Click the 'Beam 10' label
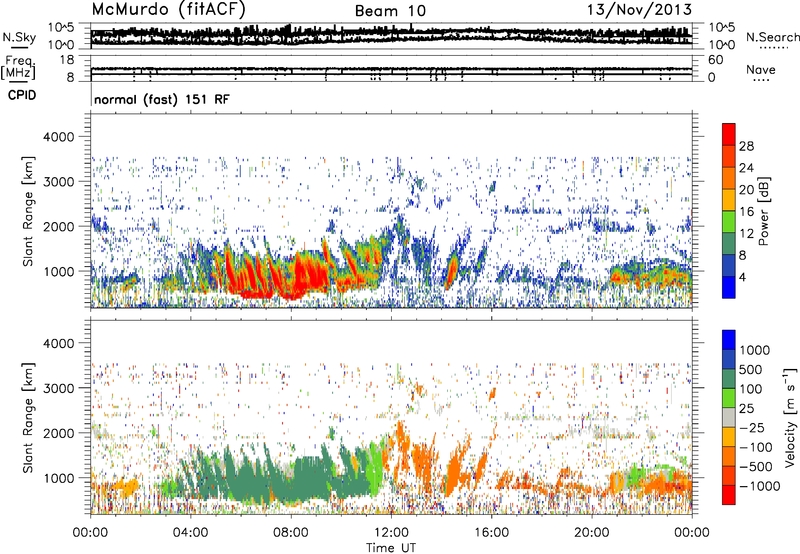This screenshot has width=800, height=554. point(390,11)
